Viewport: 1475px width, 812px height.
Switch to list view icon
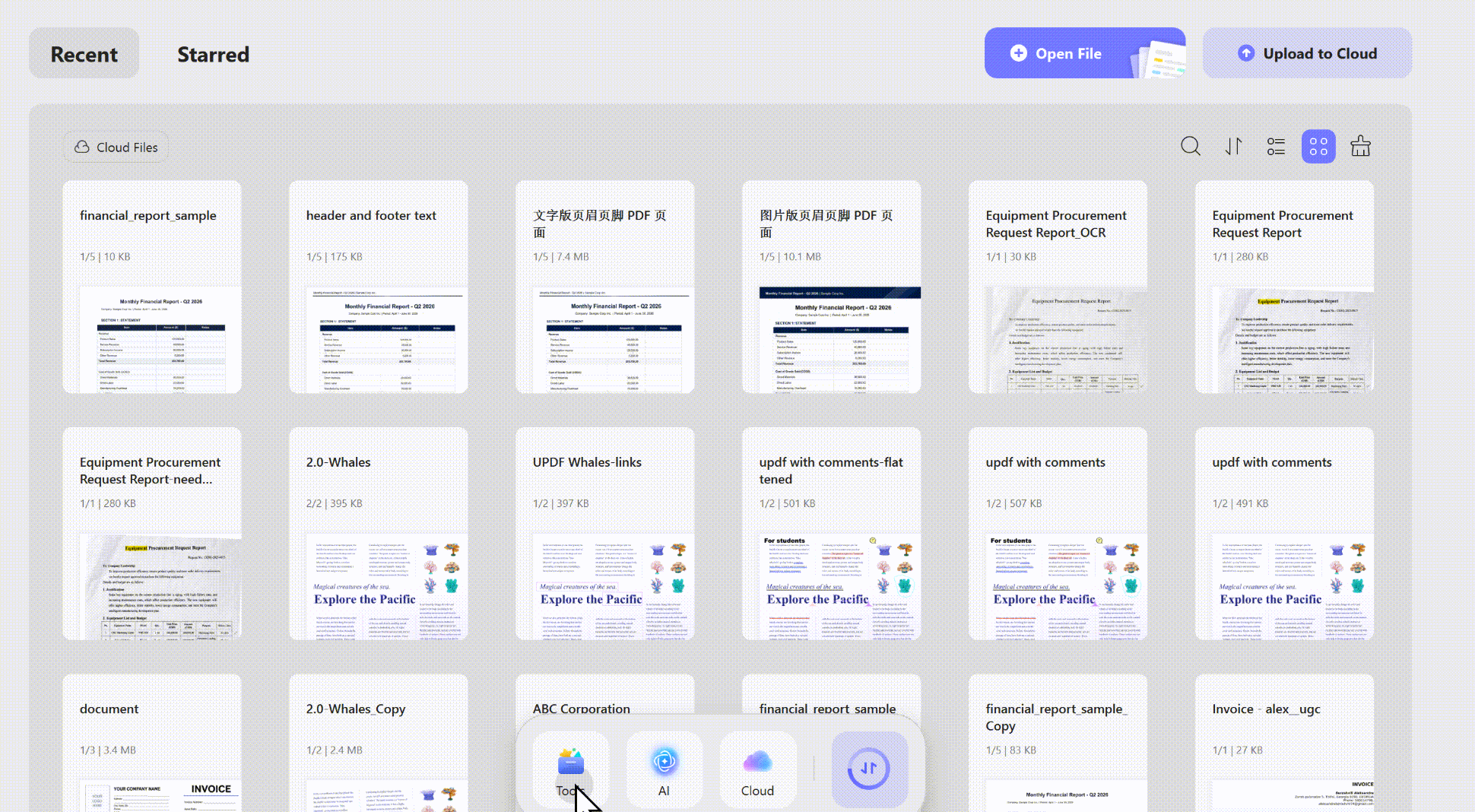click(x=1276, y=146)
